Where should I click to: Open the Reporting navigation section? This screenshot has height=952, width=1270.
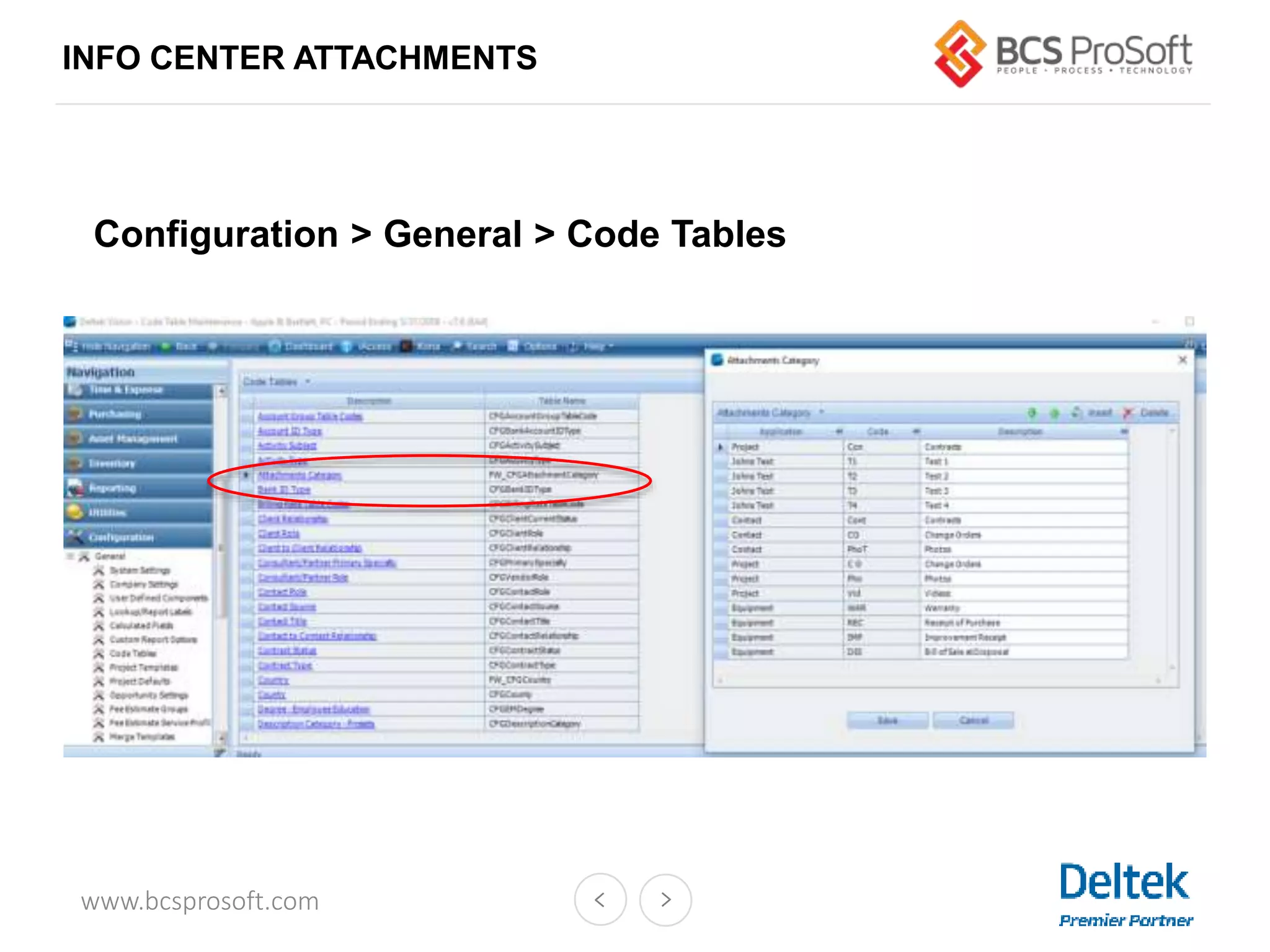(x=138, y=488)
